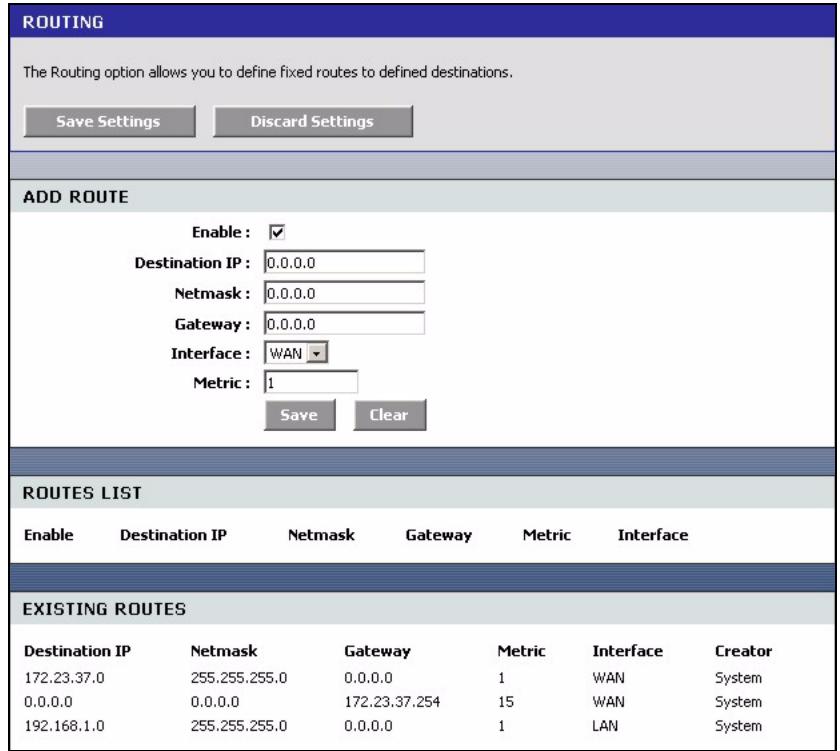Click Routes List Netmask header
840x751 pixels.
tap(321, 535)
